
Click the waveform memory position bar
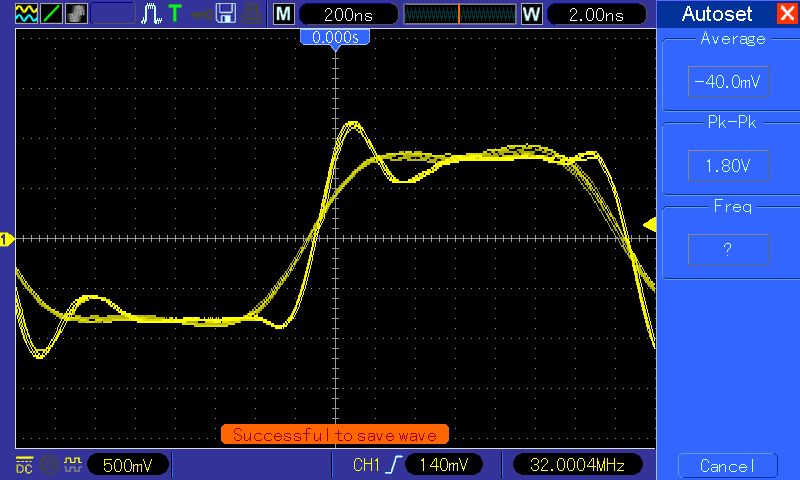point(460,14)
